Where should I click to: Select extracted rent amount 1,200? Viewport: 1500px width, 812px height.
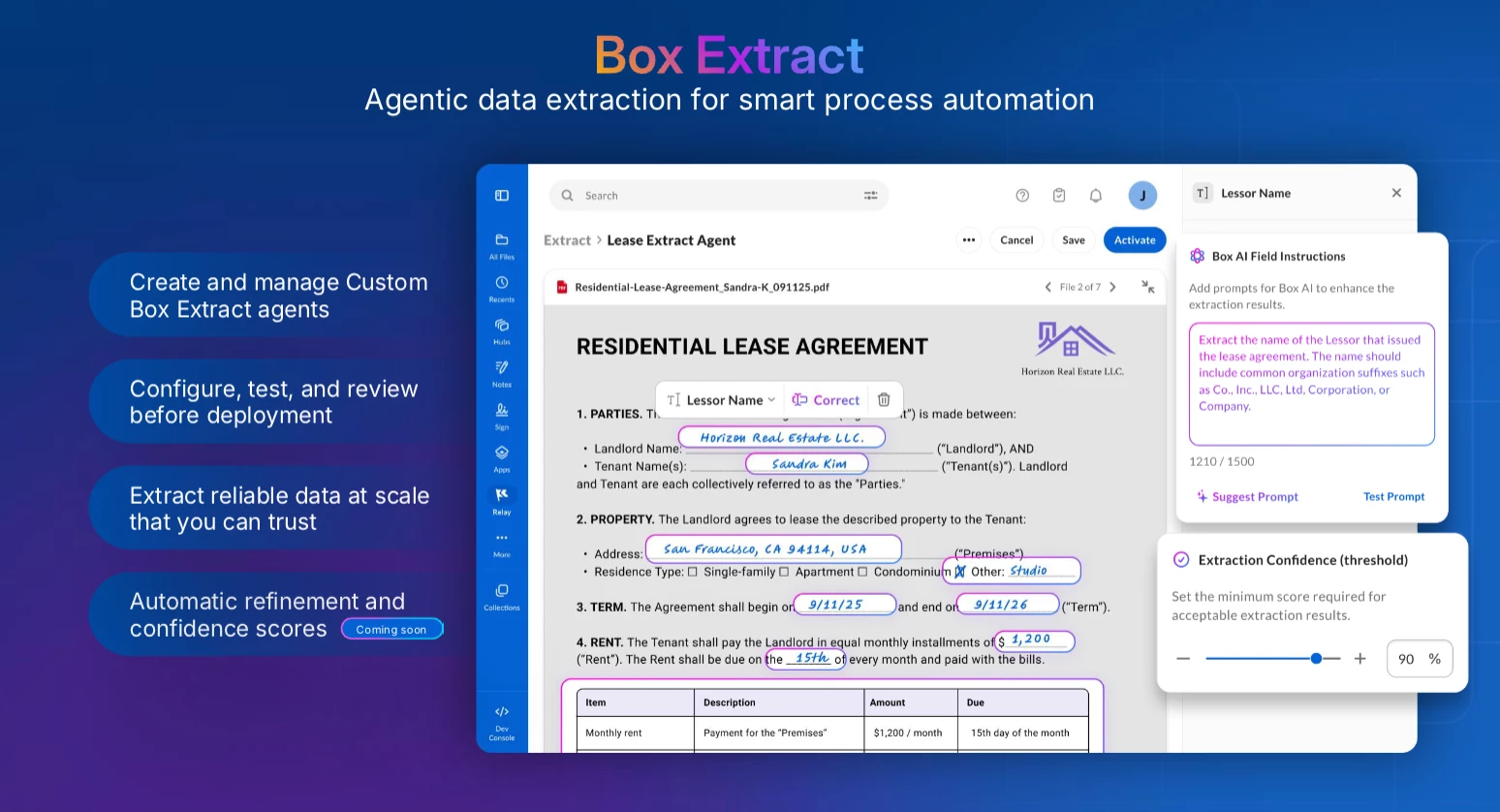click(1035, 640)
